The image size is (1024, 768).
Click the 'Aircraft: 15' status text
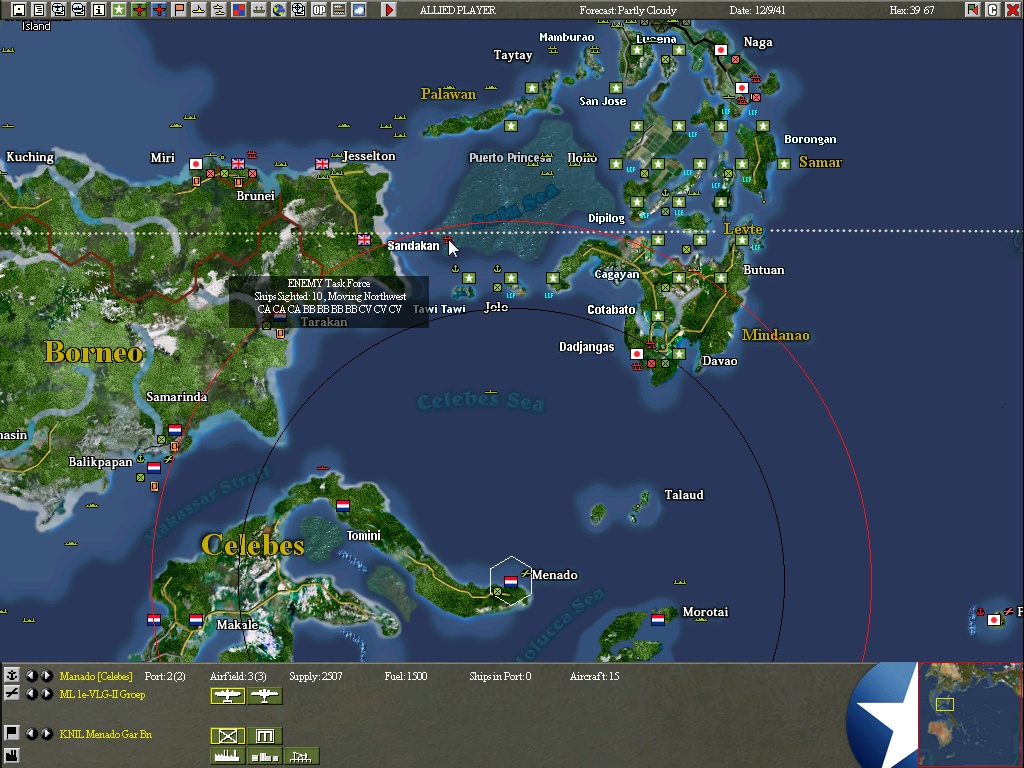[x=594, y=676]
